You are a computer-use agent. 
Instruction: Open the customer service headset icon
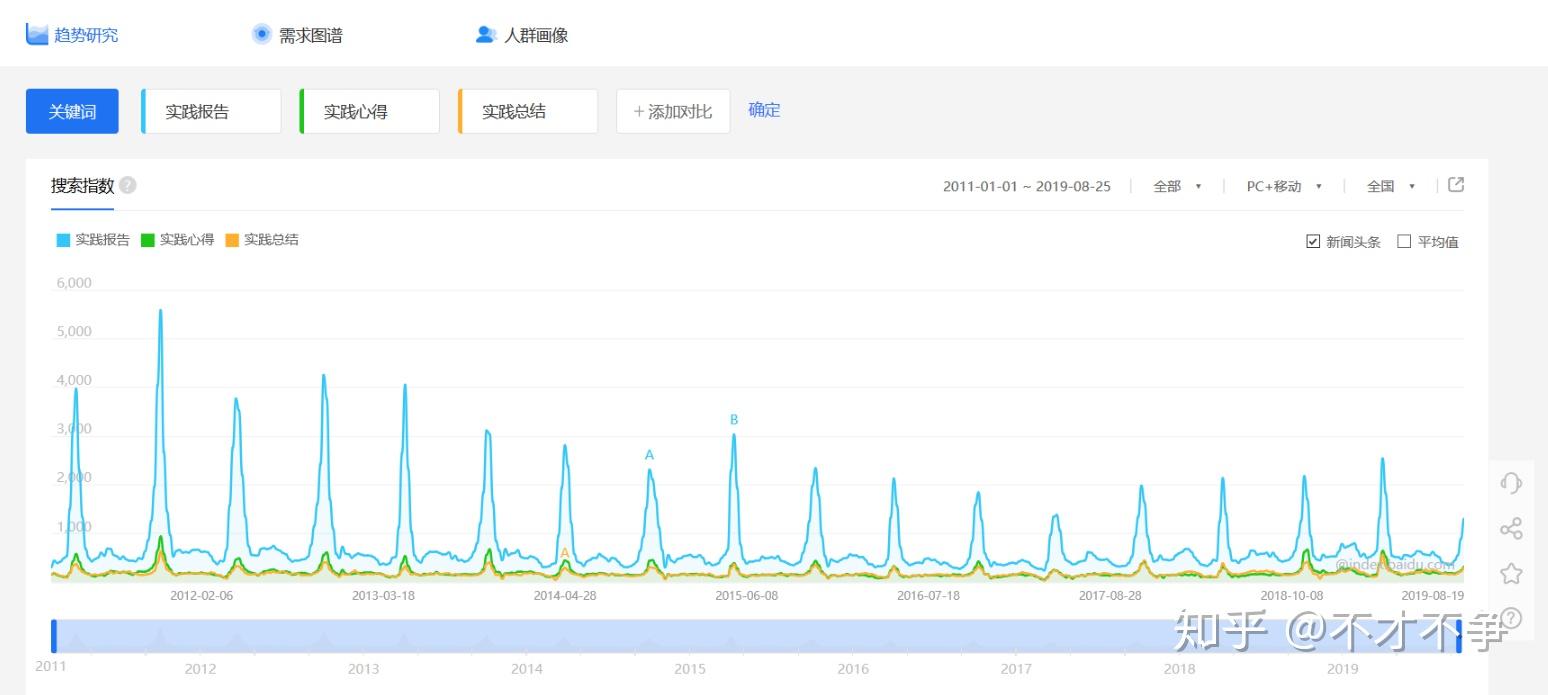click(1511, 483)
